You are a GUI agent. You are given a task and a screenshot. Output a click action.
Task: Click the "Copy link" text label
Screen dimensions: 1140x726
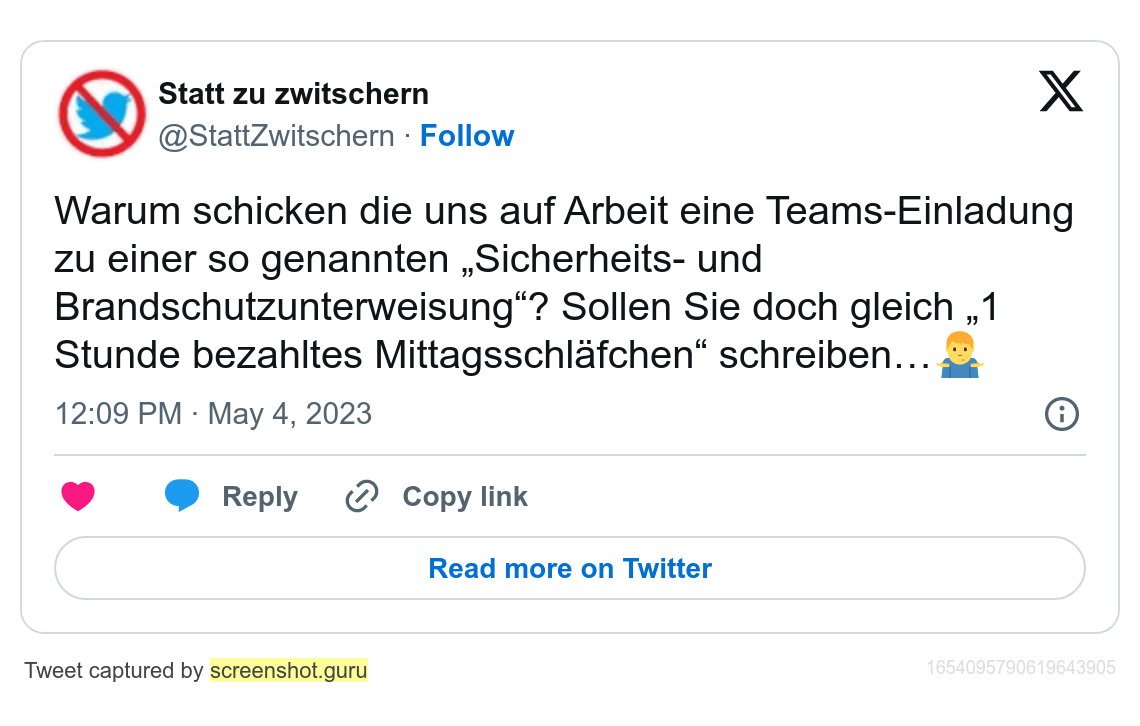click(x=465, y=497)
